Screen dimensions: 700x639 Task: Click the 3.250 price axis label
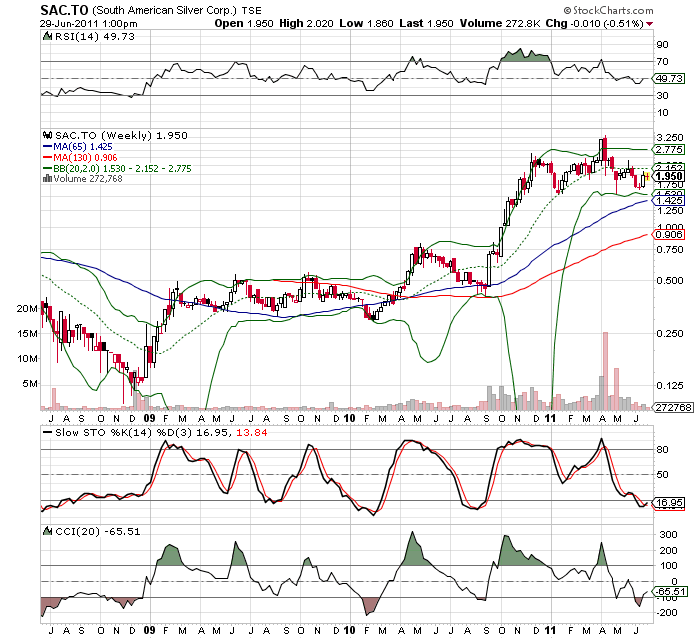[670, 137]
